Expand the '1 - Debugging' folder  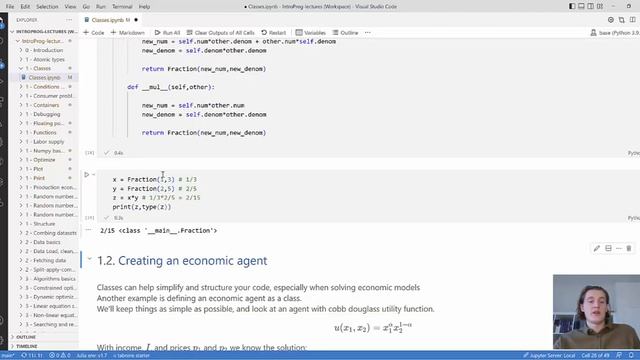coord(44,114)
